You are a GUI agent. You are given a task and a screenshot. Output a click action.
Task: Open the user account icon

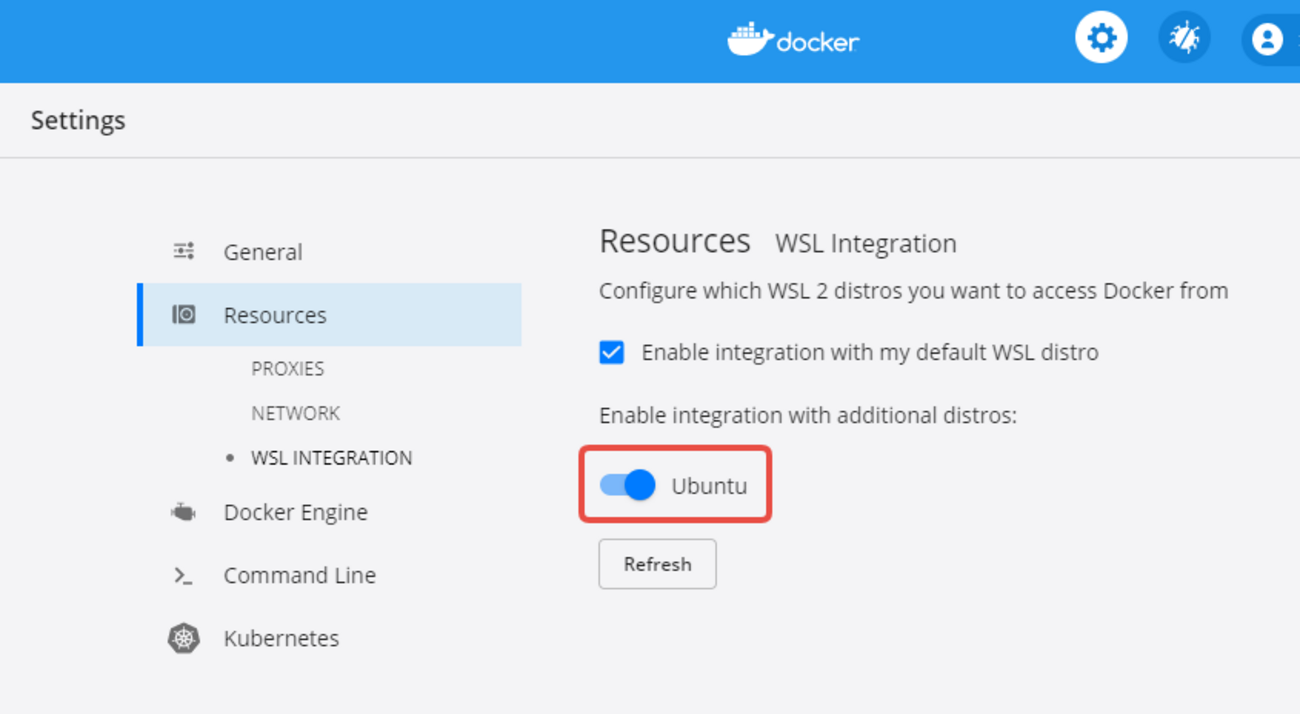click(1267, 39)
